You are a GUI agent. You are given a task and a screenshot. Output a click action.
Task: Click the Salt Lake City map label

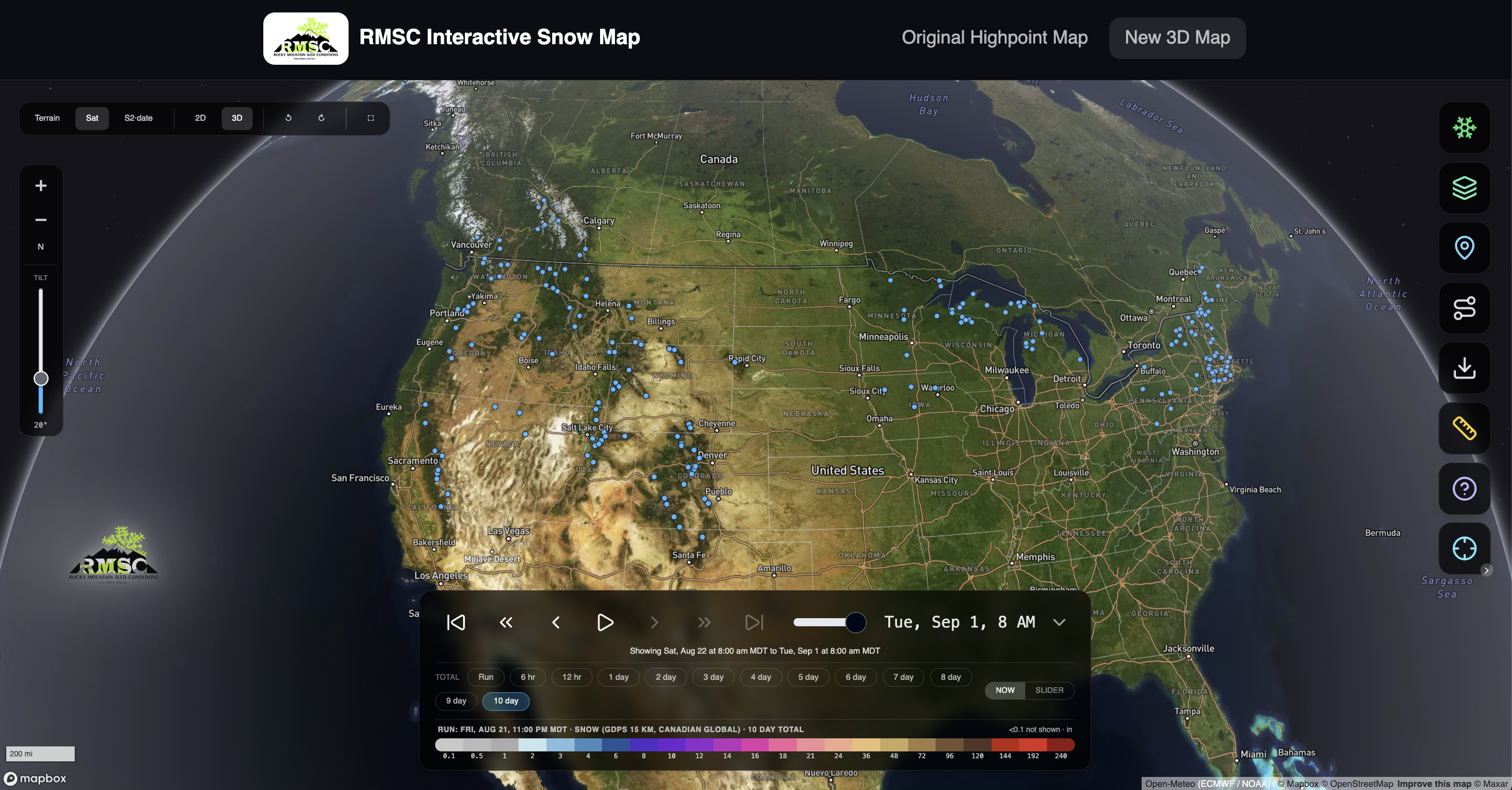587,428
